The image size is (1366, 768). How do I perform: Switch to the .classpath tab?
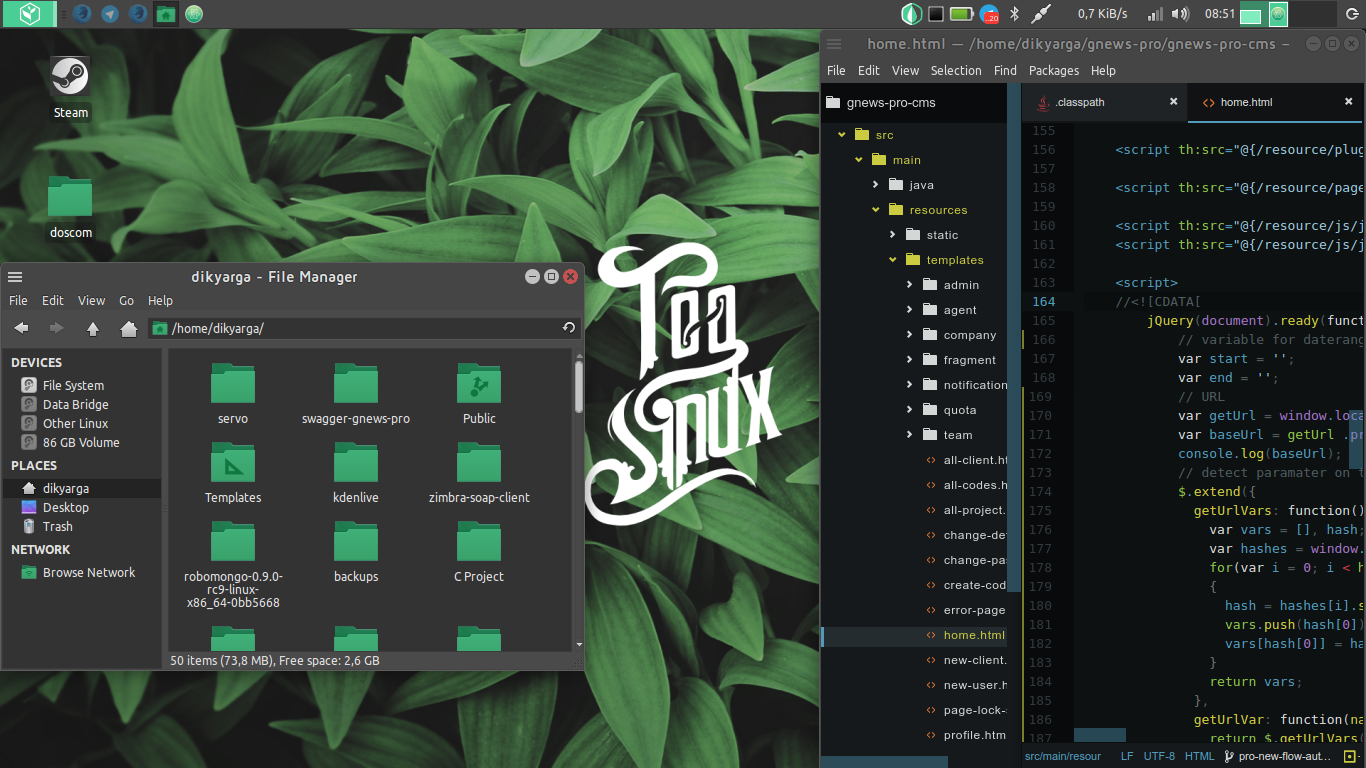pyautogui.click(x=1105, y=102)
